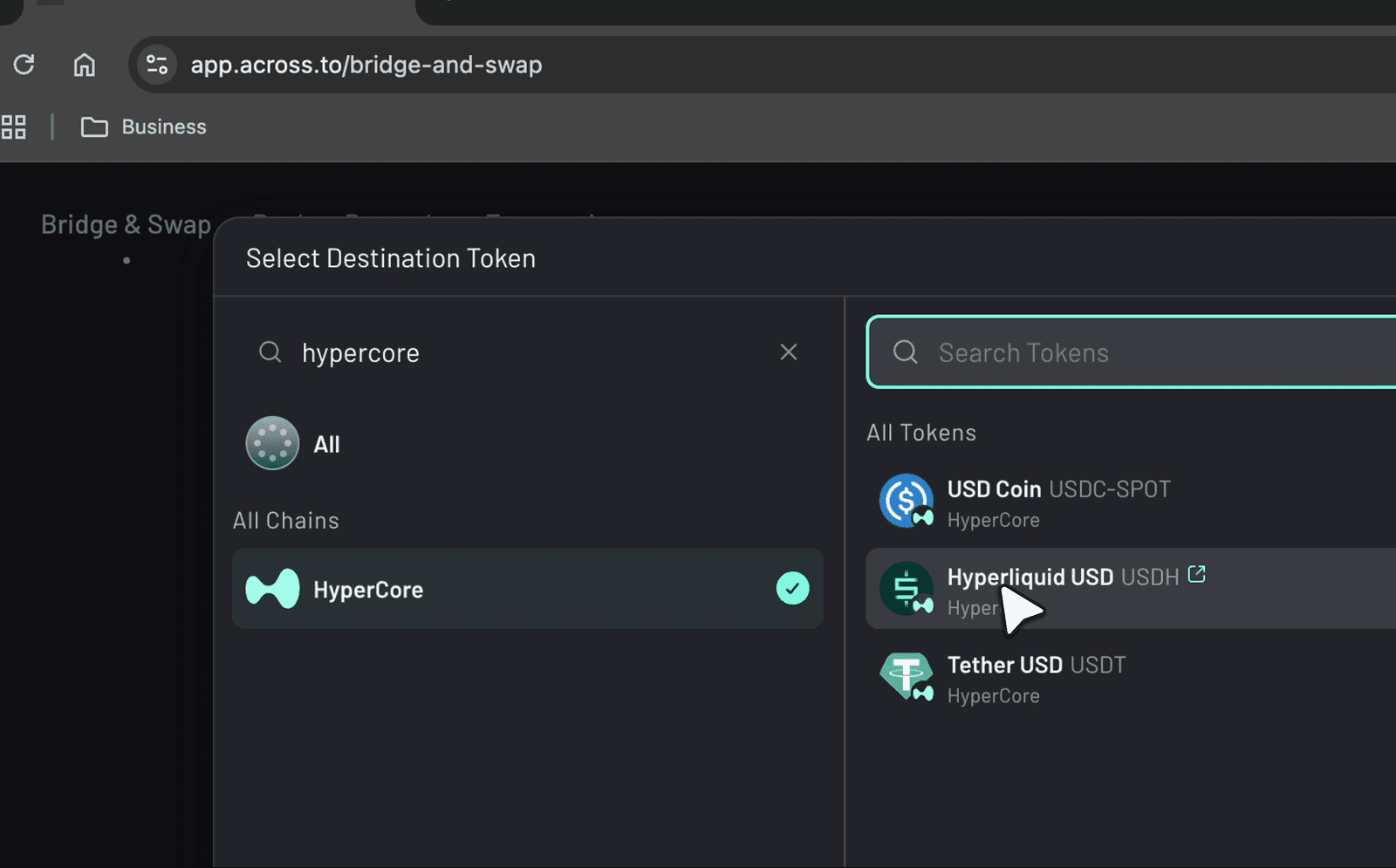Click the magnifier icon in Search Tokens field
This screenshot has height=868, width=1396.
tap(904, 352)
